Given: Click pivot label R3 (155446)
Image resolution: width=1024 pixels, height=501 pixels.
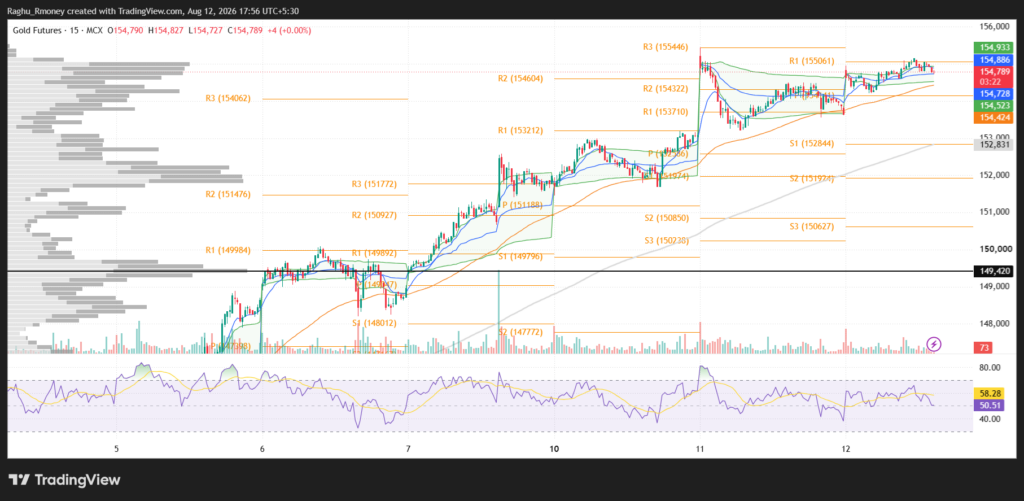Looking at the screenshot, I should (x=665, y=47).
